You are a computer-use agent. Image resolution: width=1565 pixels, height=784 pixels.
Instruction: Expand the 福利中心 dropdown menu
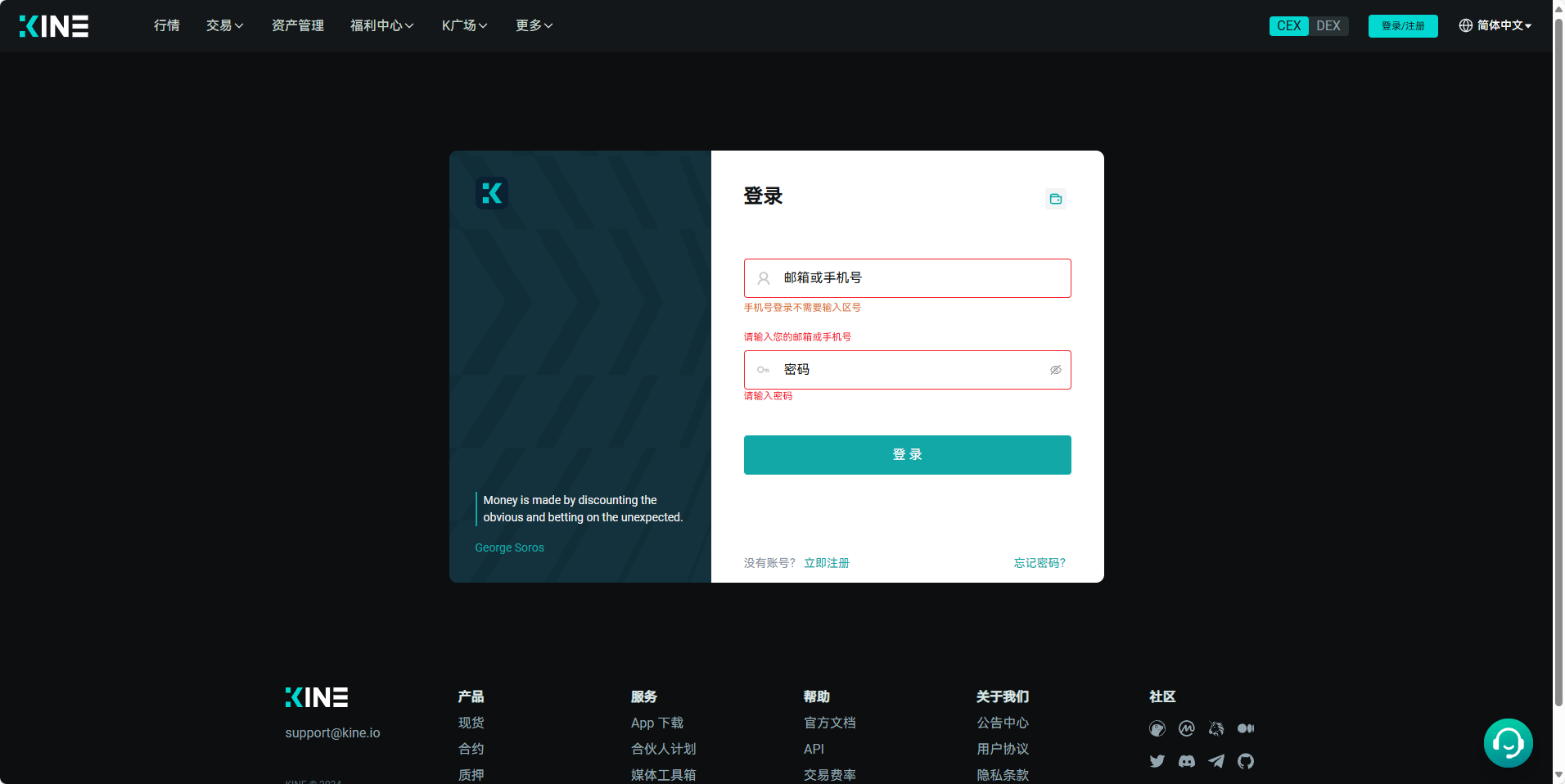pyautogui.click(x=381, y=26)
